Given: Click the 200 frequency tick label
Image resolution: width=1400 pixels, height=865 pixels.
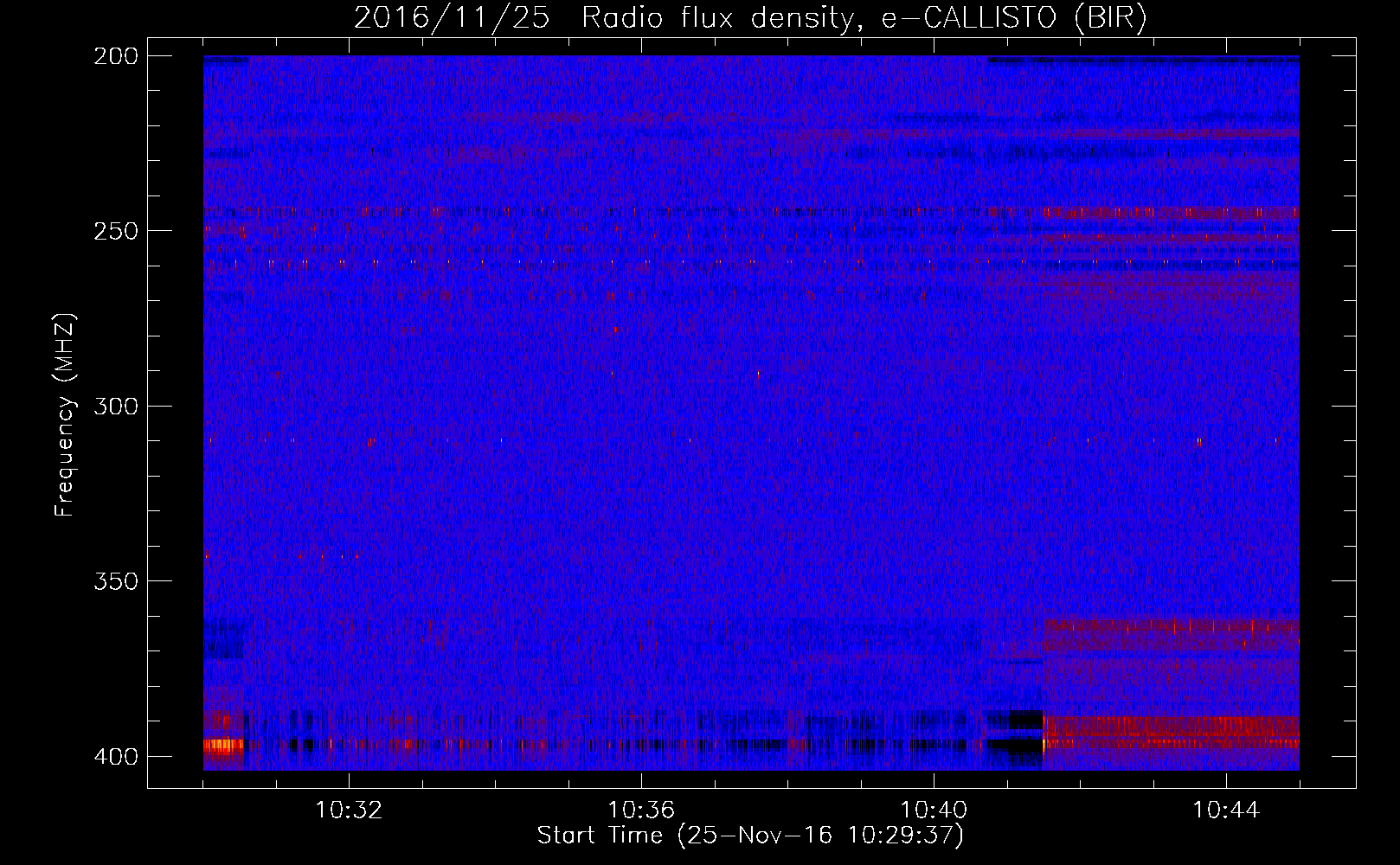Looking at the screenshot, I should (115, 56).
